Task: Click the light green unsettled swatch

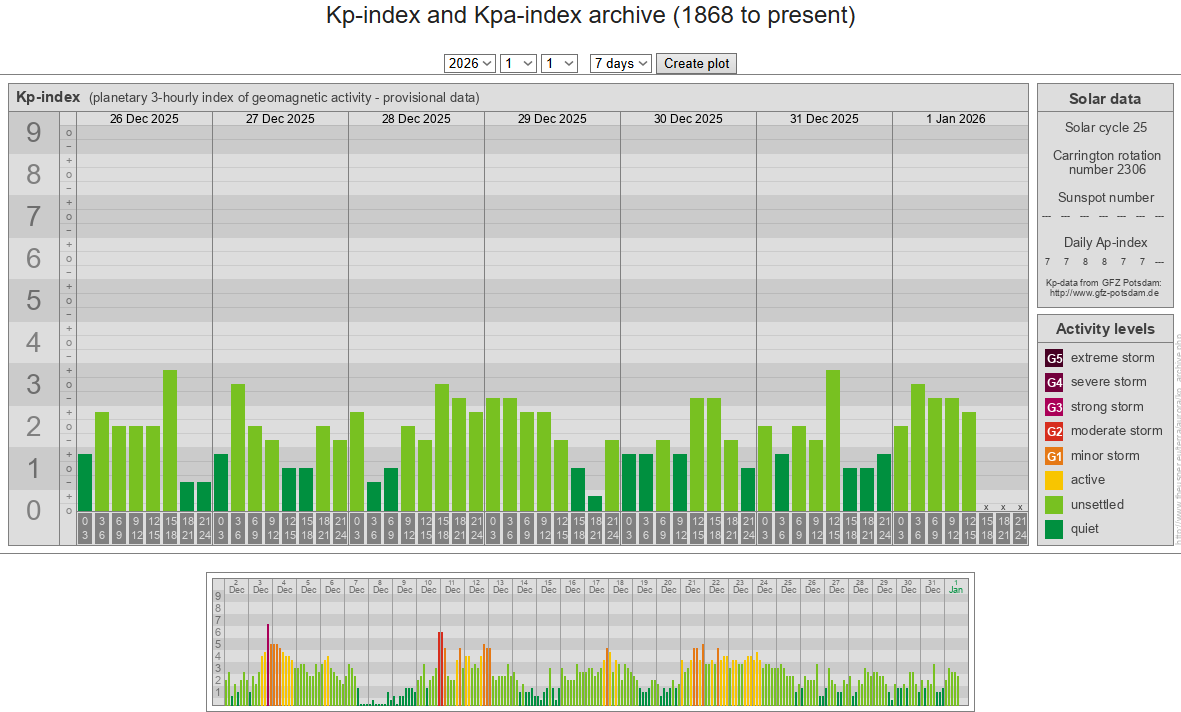Action: click(1054, 505)
